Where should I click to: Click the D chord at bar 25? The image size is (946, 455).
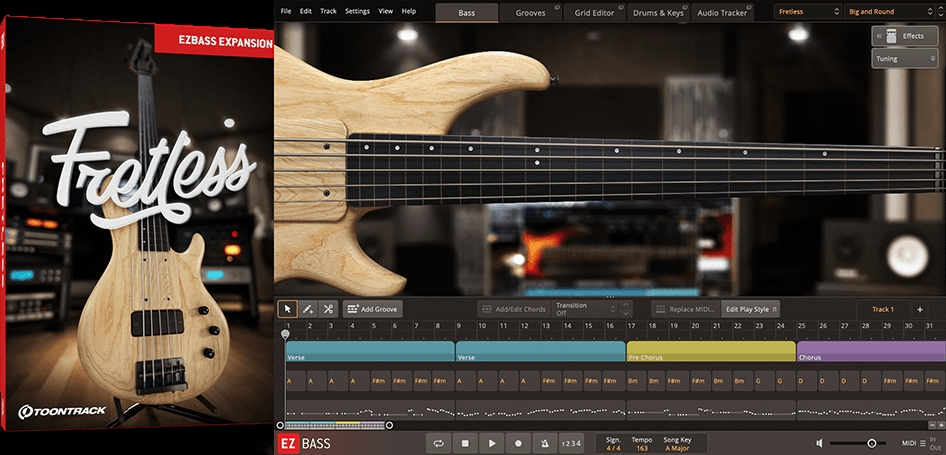(807, 381)
